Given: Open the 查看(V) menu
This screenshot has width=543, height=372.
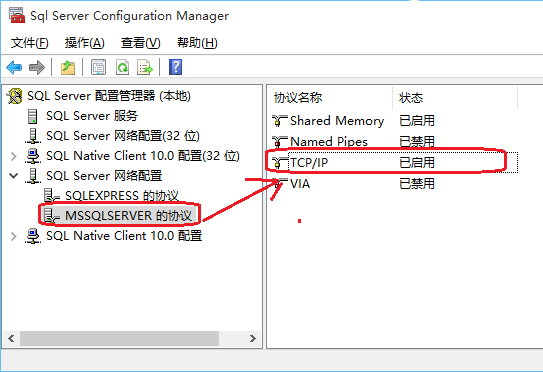Looking at the screenshot, I should point(141,43).
